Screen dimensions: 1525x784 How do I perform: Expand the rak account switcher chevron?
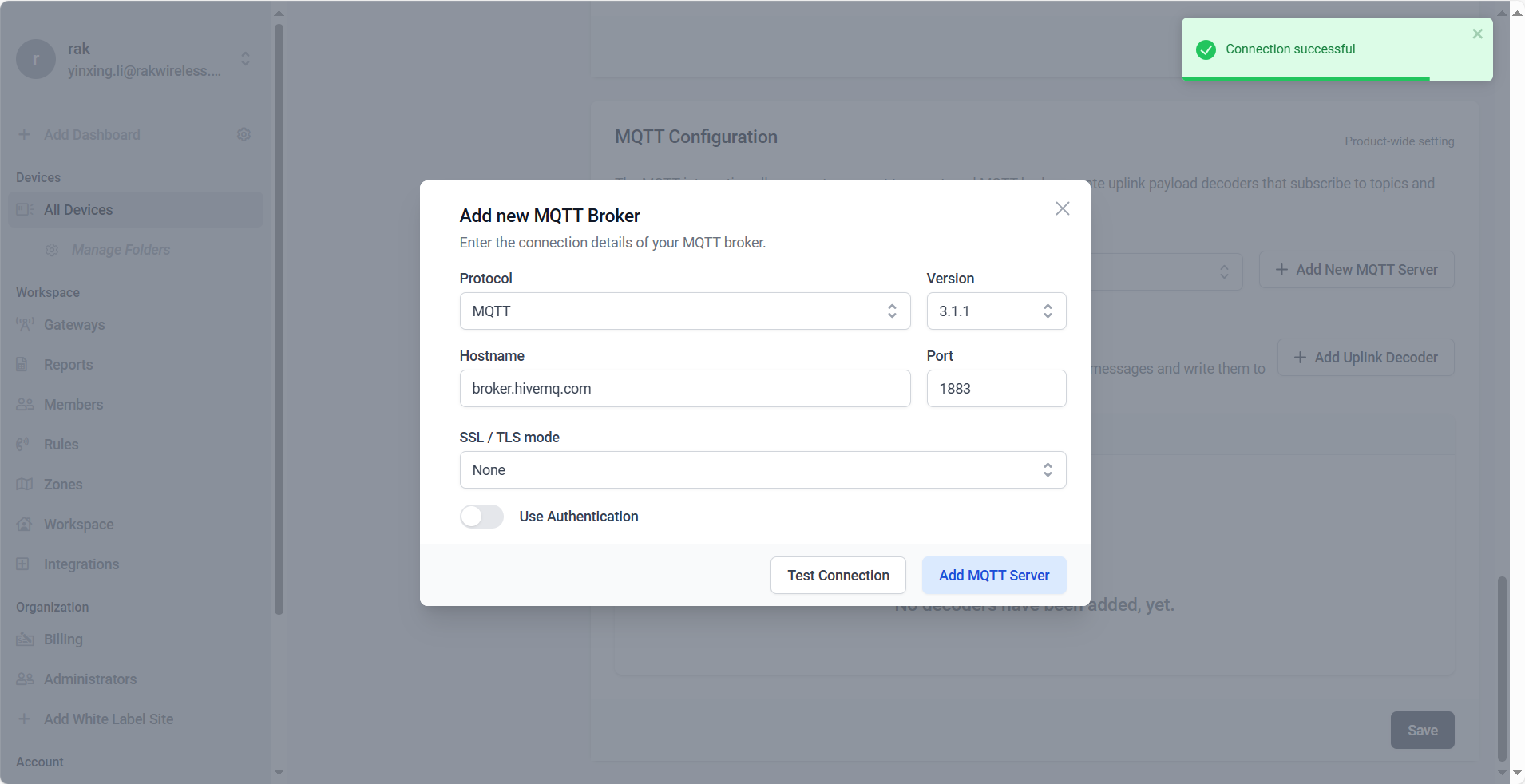click(x=245, y=59)
